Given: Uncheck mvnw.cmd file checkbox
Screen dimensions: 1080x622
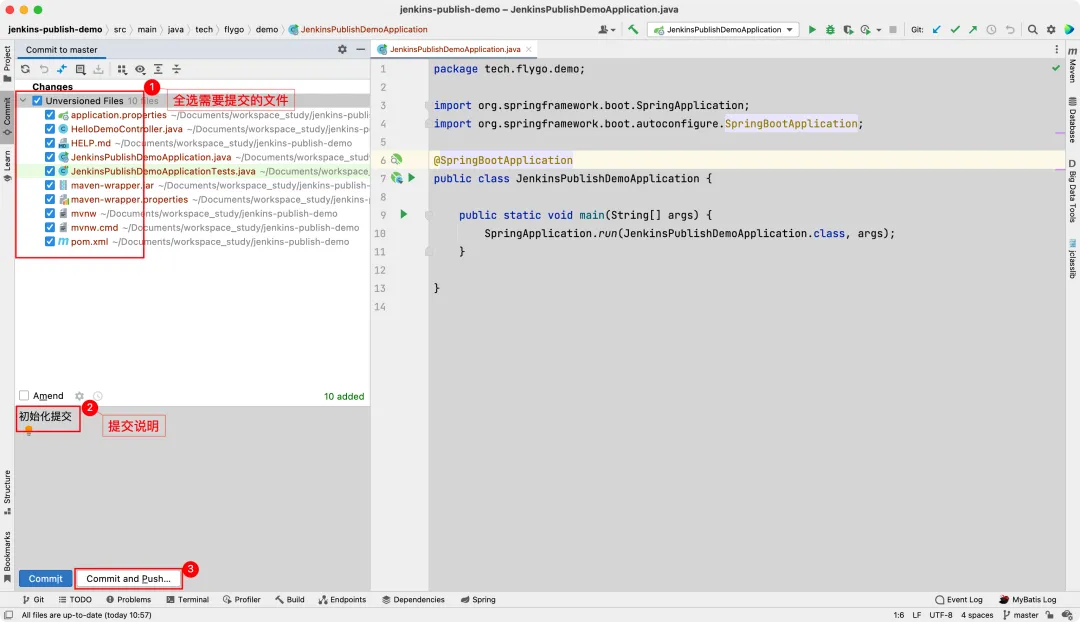Looking at the screenshot, I should (50, 227).
